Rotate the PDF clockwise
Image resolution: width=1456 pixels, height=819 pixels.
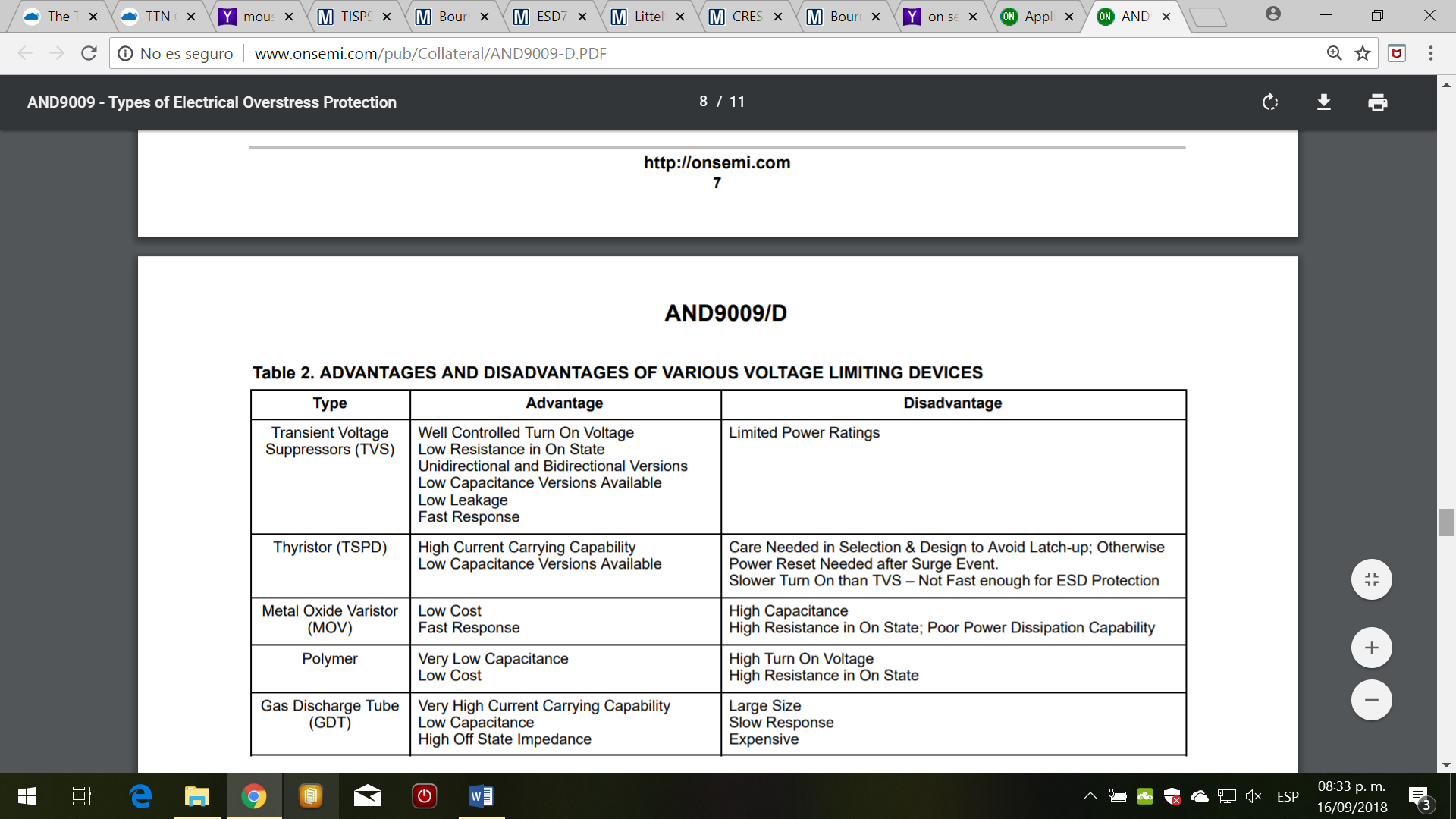coord(1270,102)
